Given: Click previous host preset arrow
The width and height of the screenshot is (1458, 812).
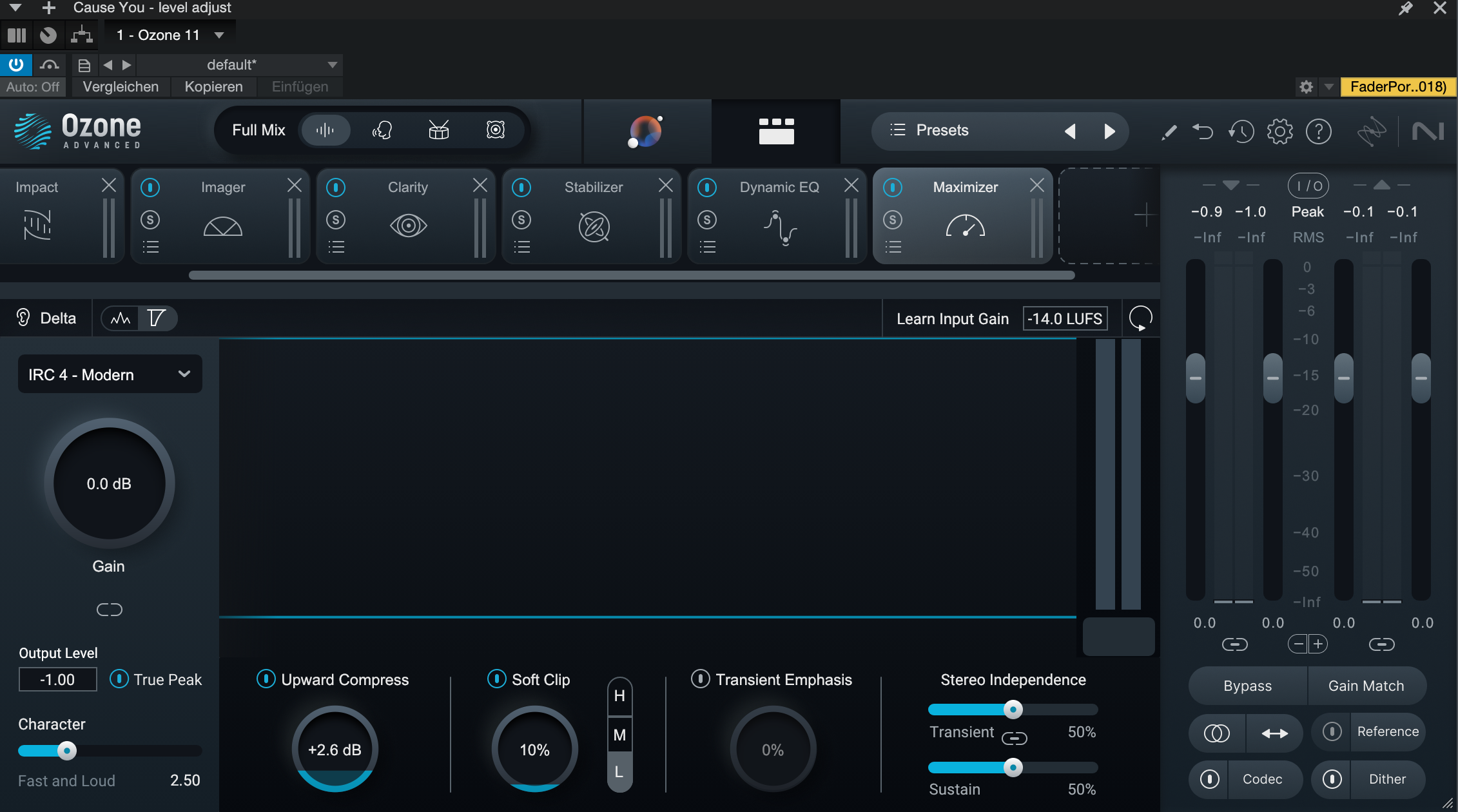Looking at the screenshot, I should 108,64.
